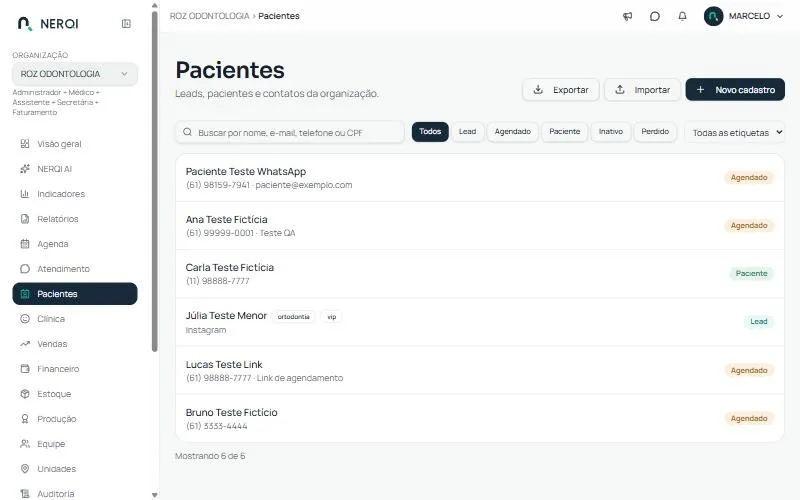Click the Clínica smiley icon
Viewport: 800px width, 500px height.
[24, 319]
